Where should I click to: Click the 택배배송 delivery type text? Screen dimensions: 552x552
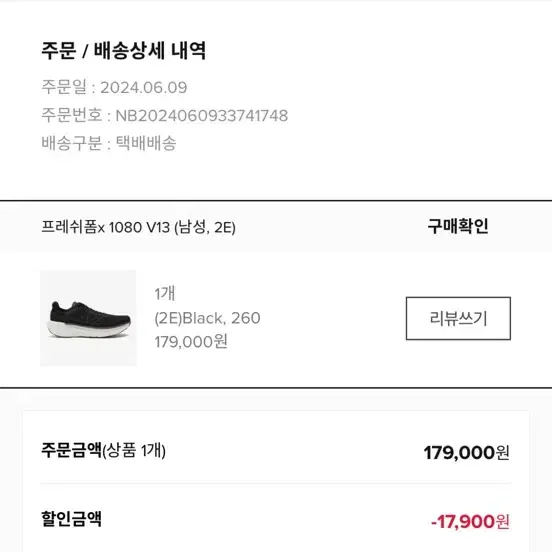click(x=146, y=143)
